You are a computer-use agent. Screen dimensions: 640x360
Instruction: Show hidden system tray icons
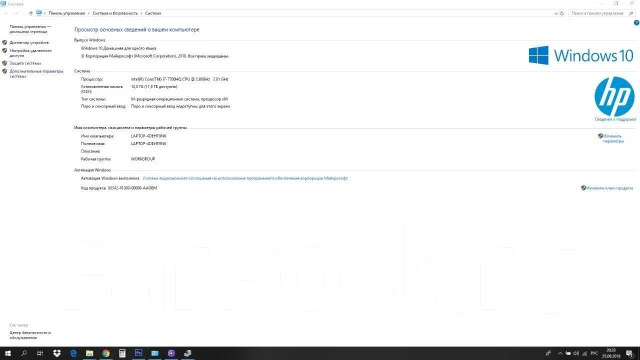click(560, 353)
